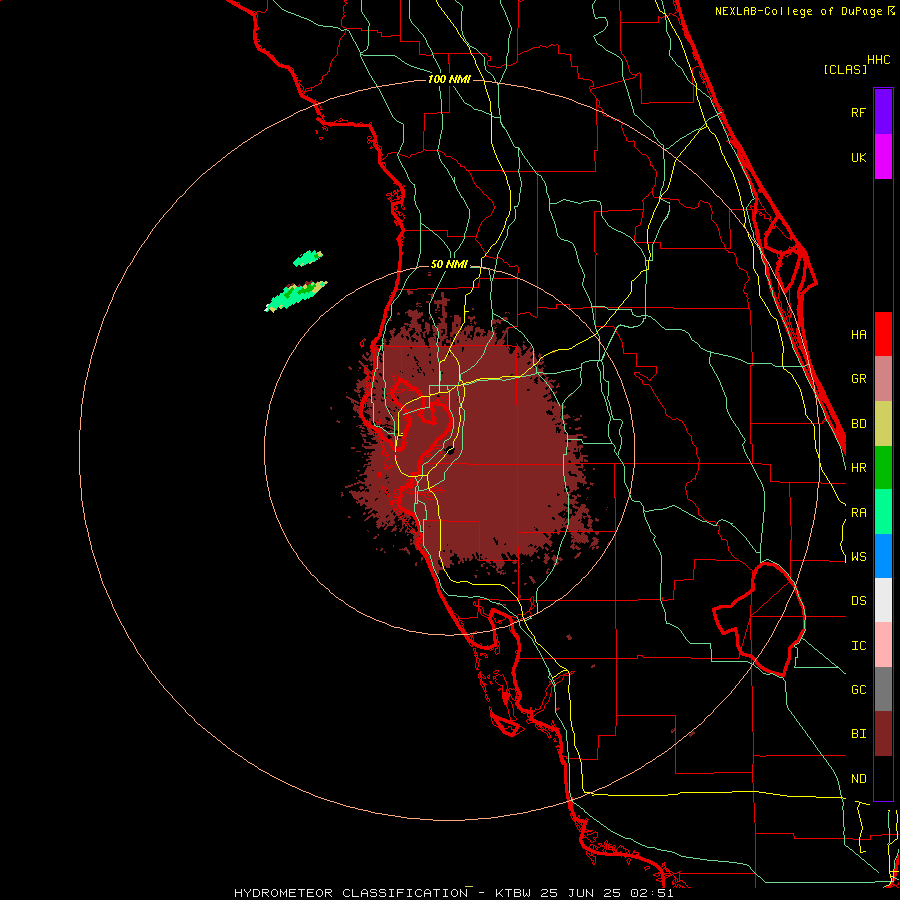Click the "BI" legend label

[x=859, y=734]
